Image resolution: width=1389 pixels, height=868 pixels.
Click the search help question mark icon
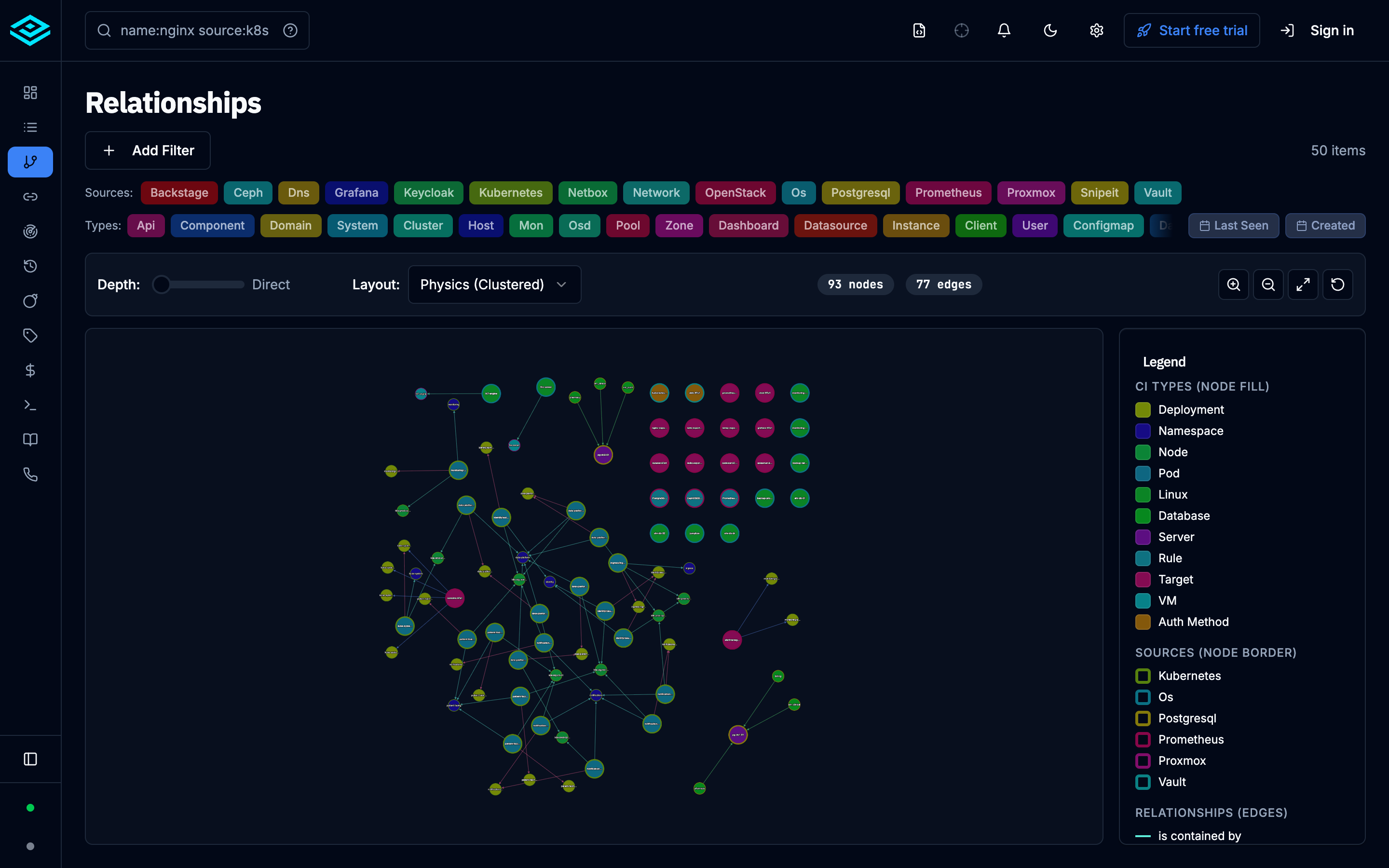pos(290,30)
